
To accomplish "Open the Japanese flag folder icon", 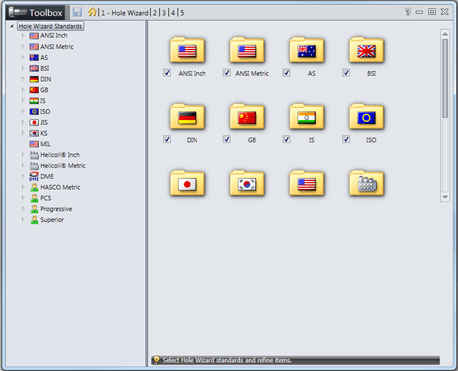I will [x=187, y=183].
